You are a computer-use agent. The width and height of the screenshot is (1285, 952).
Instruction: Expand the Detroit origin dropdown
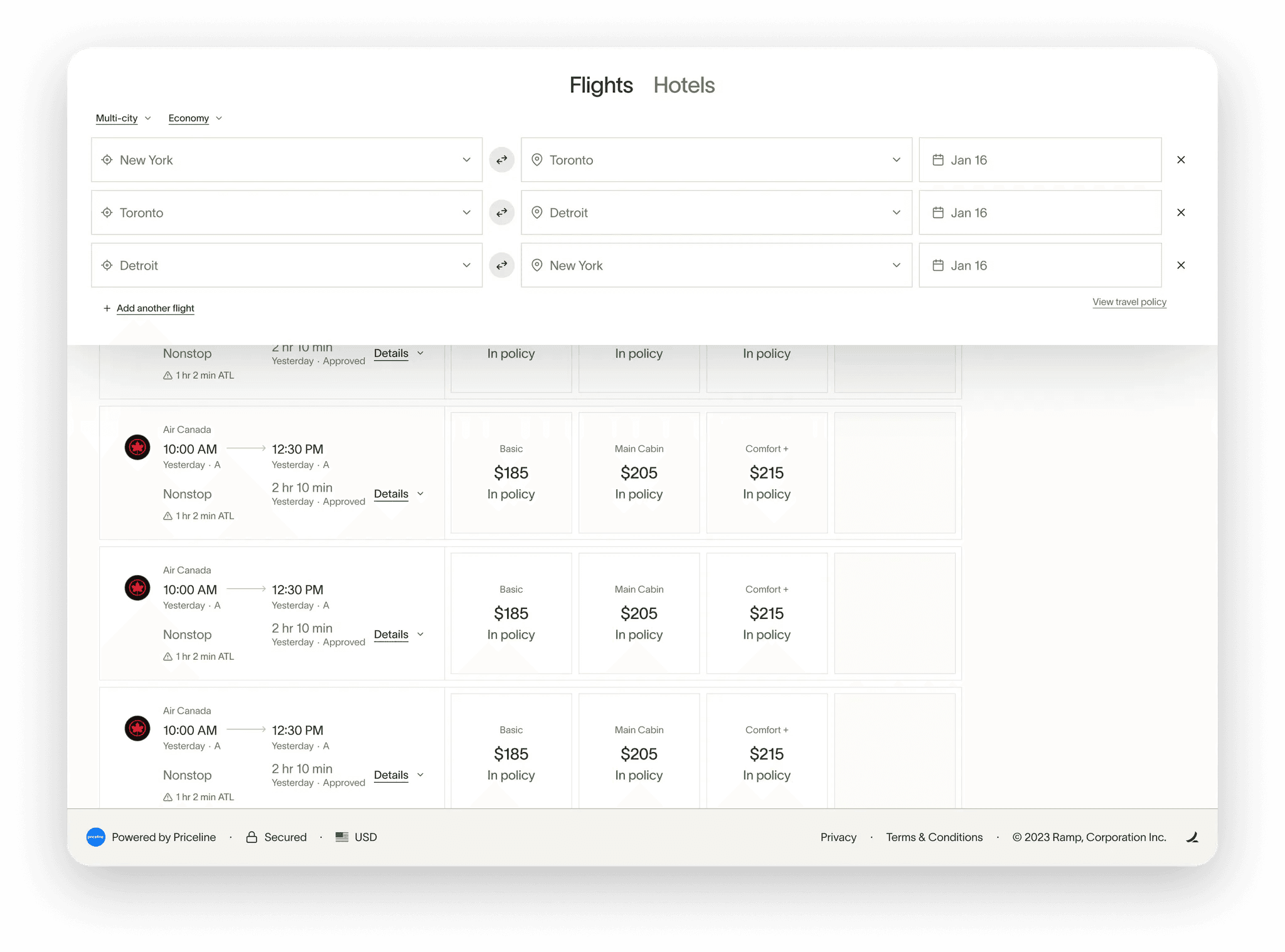tap(287, 265)
